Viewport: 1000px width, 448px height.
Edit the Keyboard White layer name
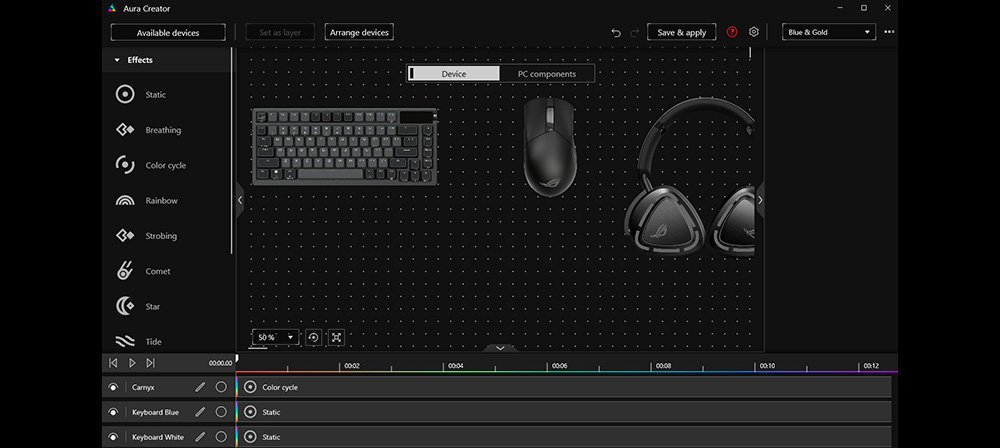200,437
